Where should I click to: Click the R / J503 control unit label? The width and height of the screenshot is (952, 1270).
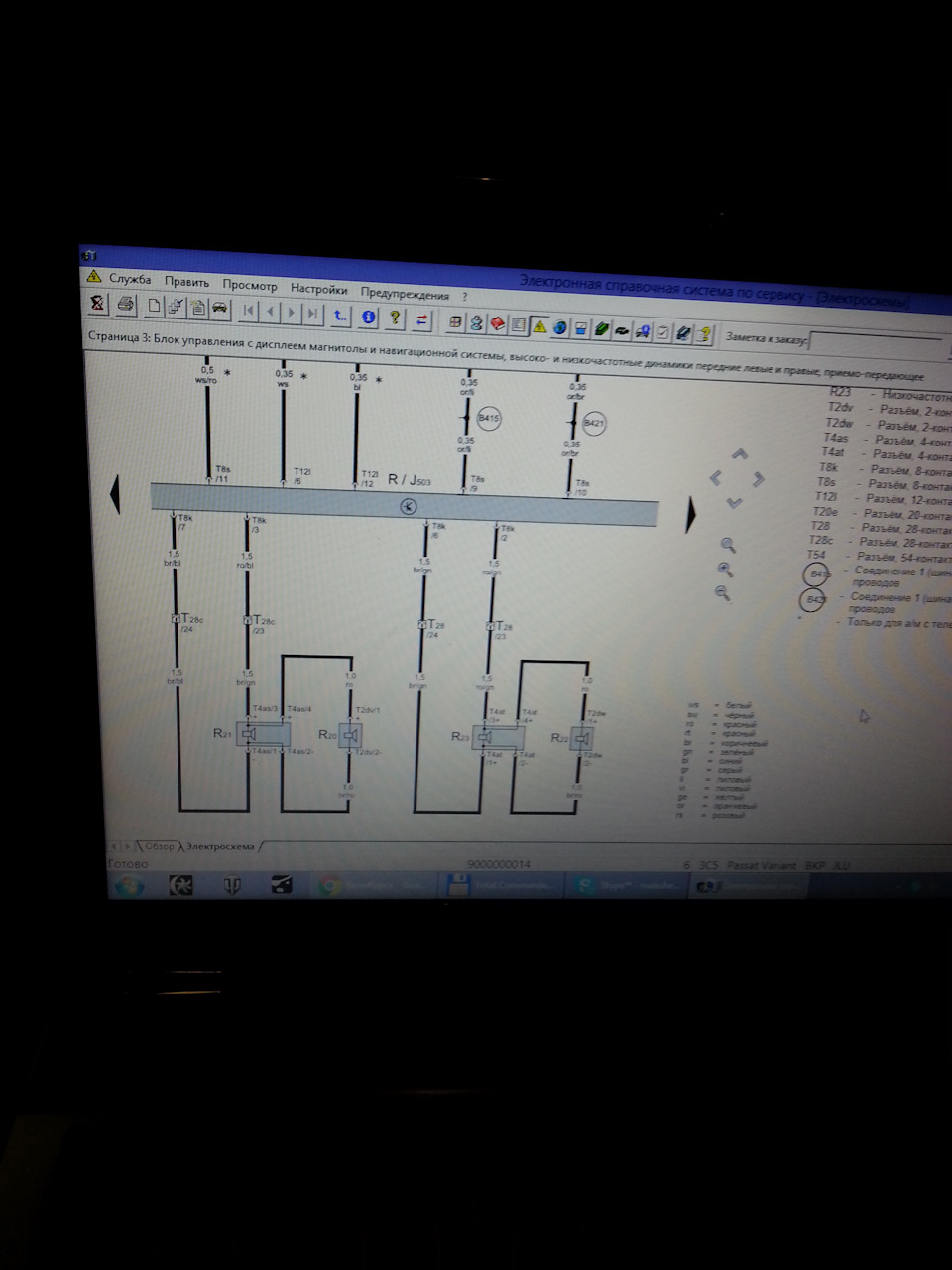pos(409,480)
